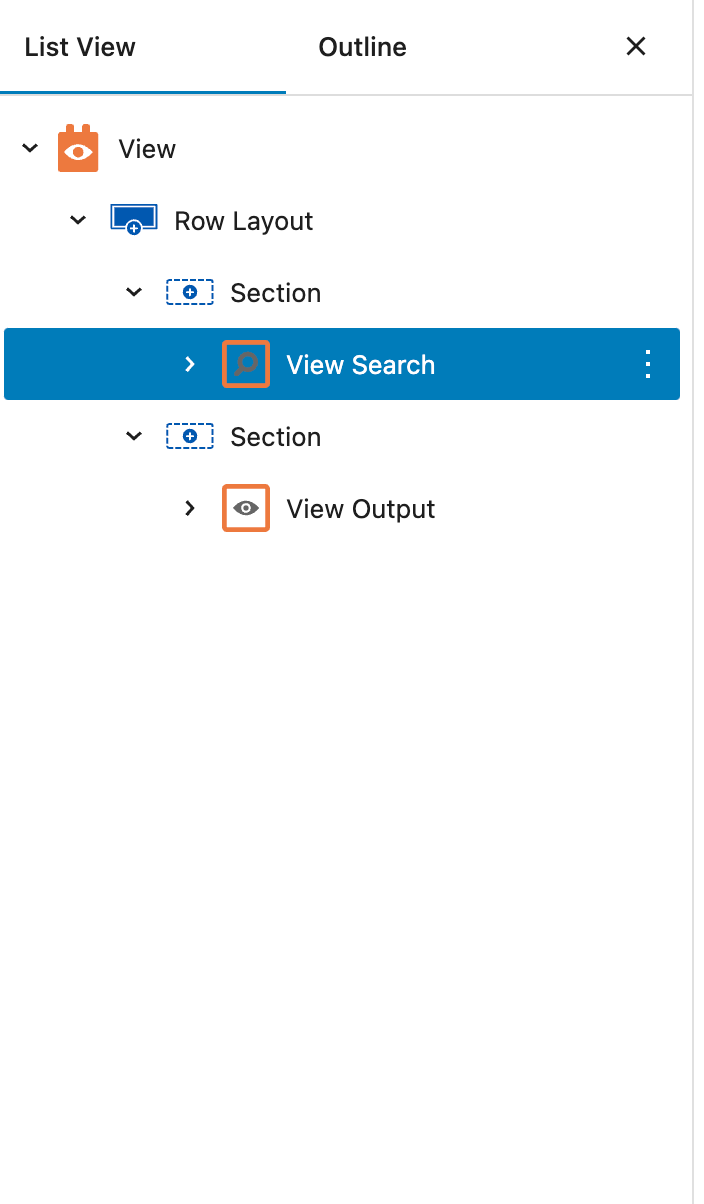The image size is (704, 1204).
Task: Expand the View Output item
Action: coord(190,508)
